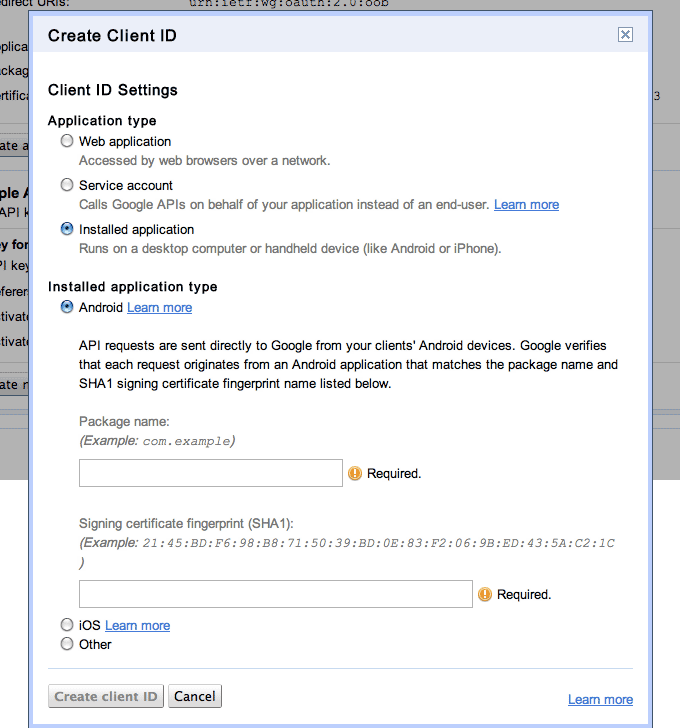Click the Package name required warning icon

click(354, 473)
